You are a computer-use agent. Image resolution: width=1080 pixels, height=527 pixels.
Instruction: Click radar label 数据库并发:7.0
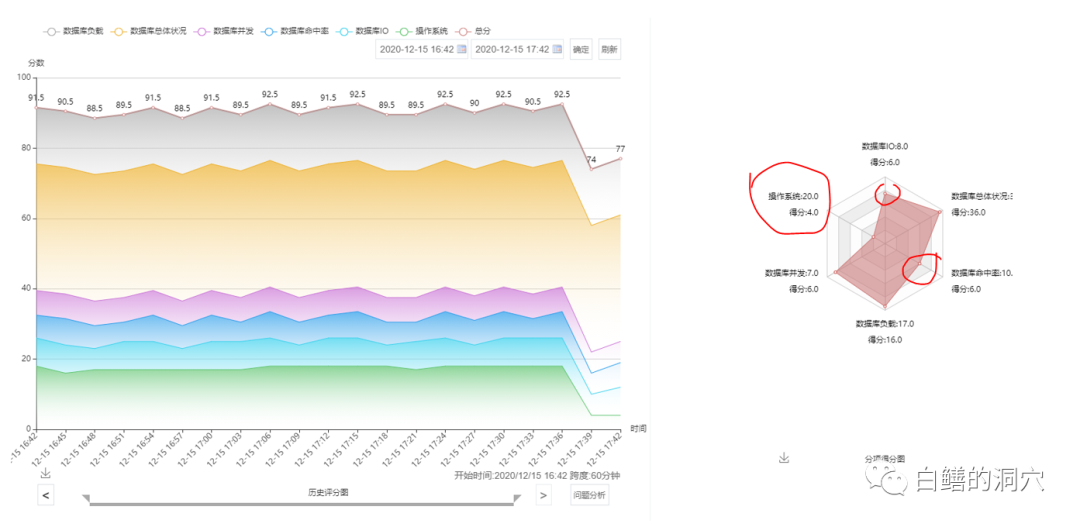click(791, 273)
